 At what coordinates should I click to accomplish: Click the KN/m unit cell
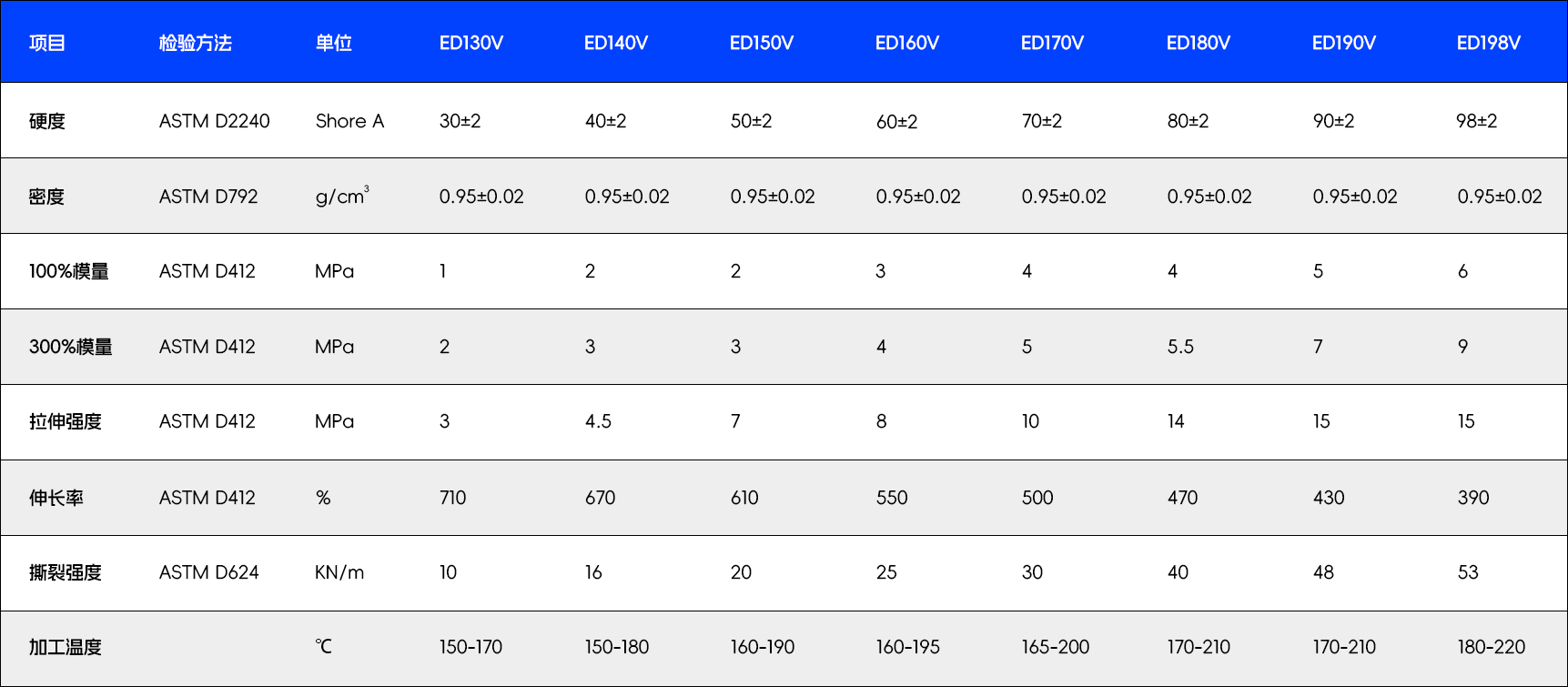pos(339,572)
